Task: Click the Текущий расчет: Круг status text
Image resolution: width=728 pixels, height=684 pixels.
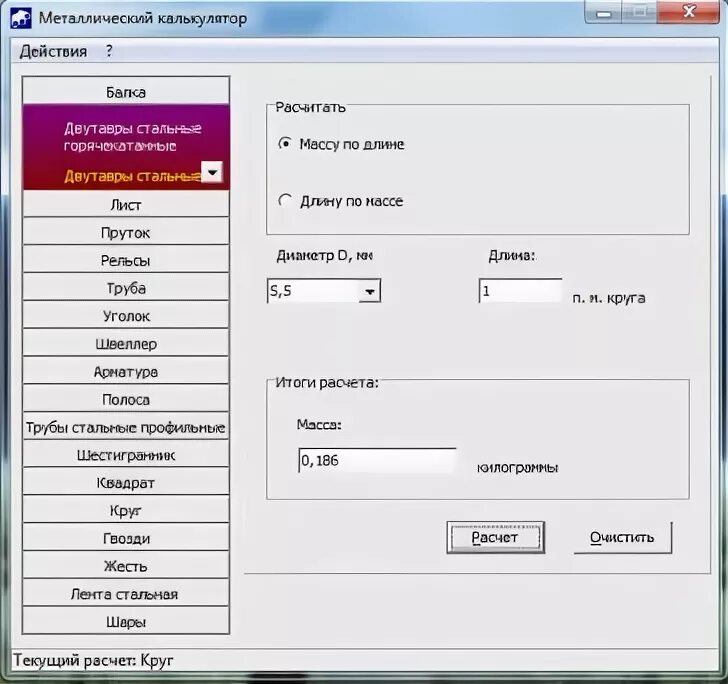Action: [93, 660]
